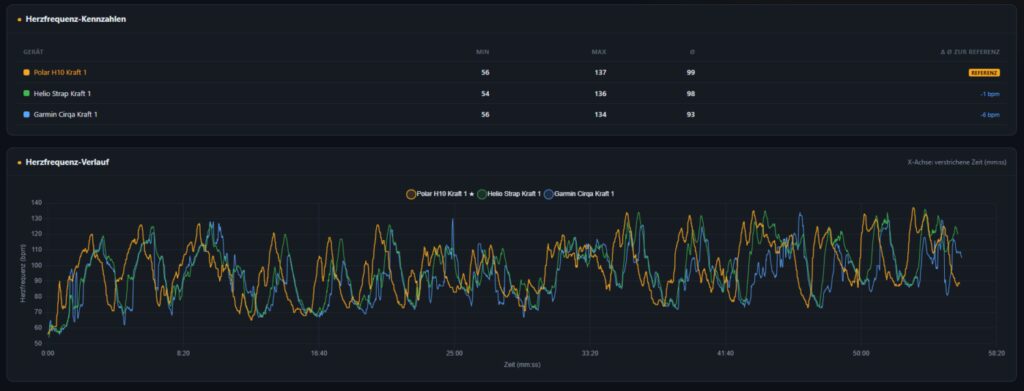The height and width of the screenshot is (391, 1024).
Task: Click the green Helio Strap color square
Action: click(26, 93)
